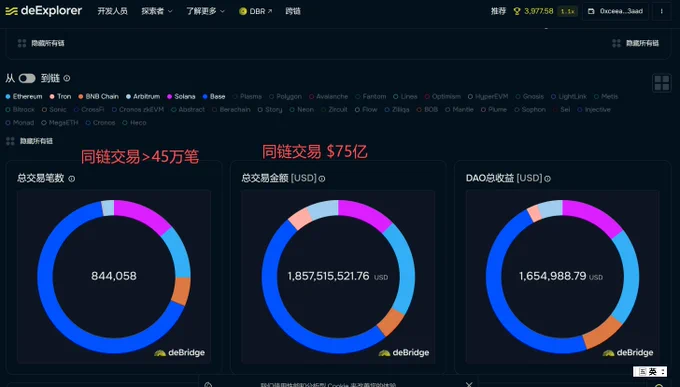Enable Fantom chain in legend
Screen dimensions: 680x387
coord(371,96)
